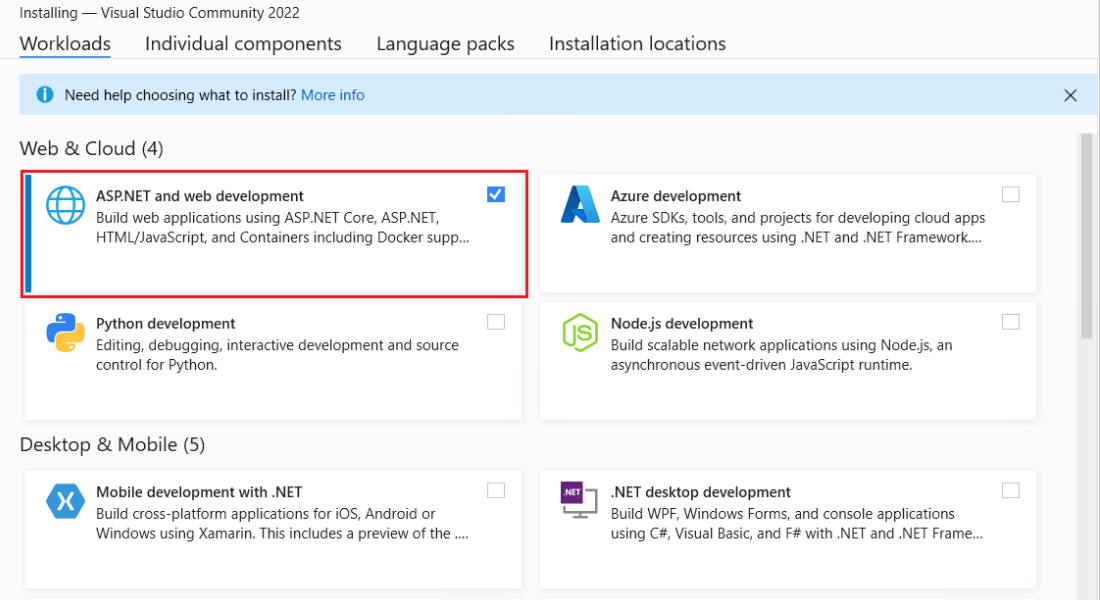This screenshot has width=1100, height=600.
Task: Select Mobile development with .NET checkbox
Action: tap(496, 491)
